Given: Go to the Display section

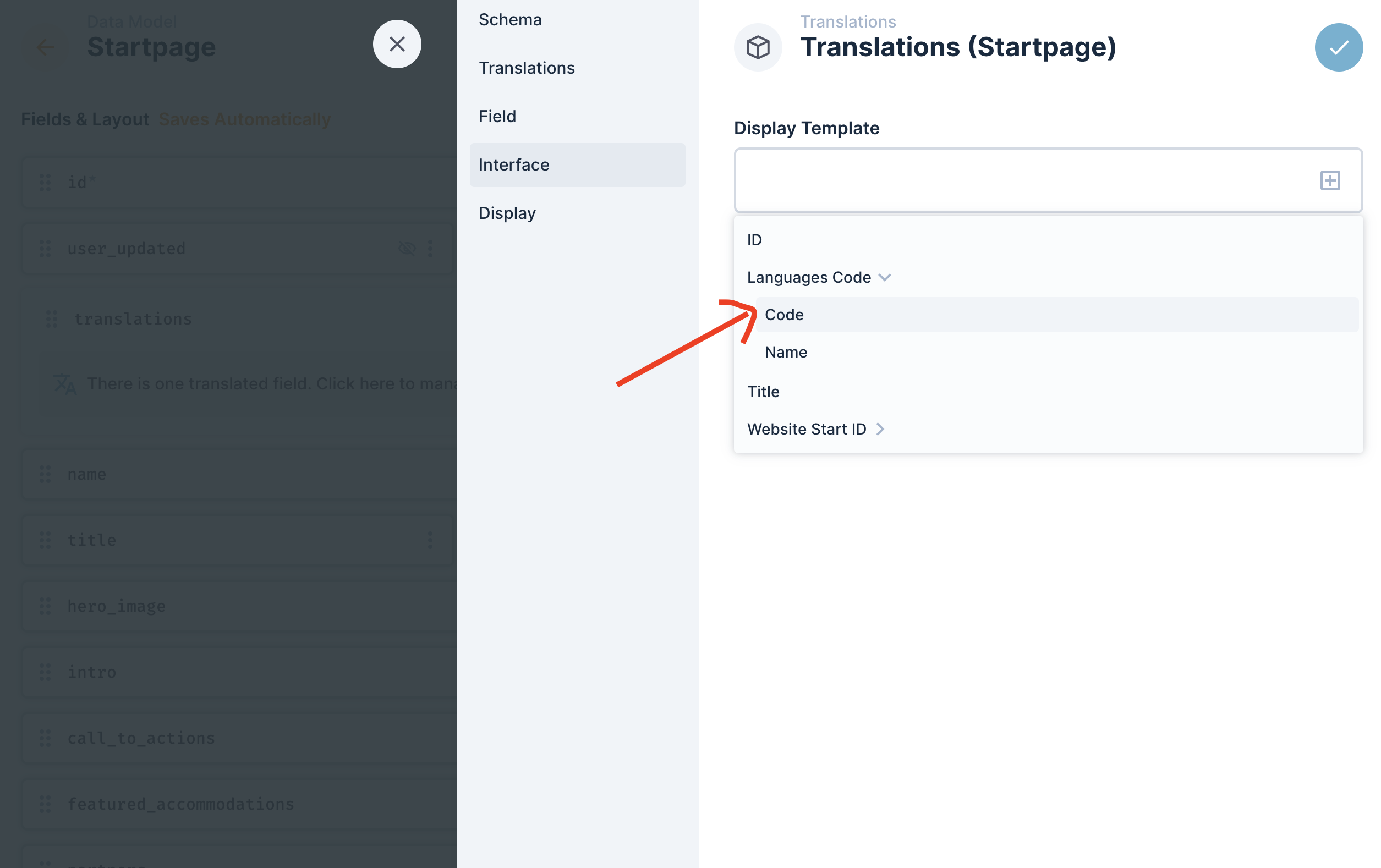Looking at the screenshot, I should [x=577, y=213].
